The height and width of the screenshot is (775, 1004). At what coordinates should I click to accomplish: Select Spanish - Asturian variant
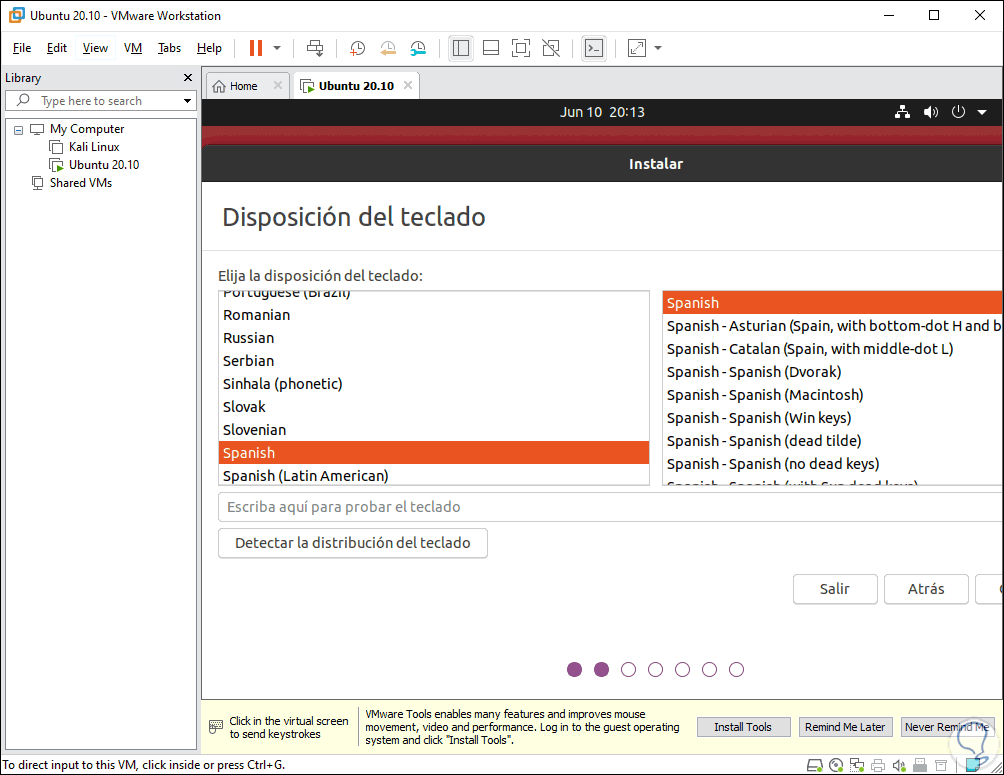[832, 326]
